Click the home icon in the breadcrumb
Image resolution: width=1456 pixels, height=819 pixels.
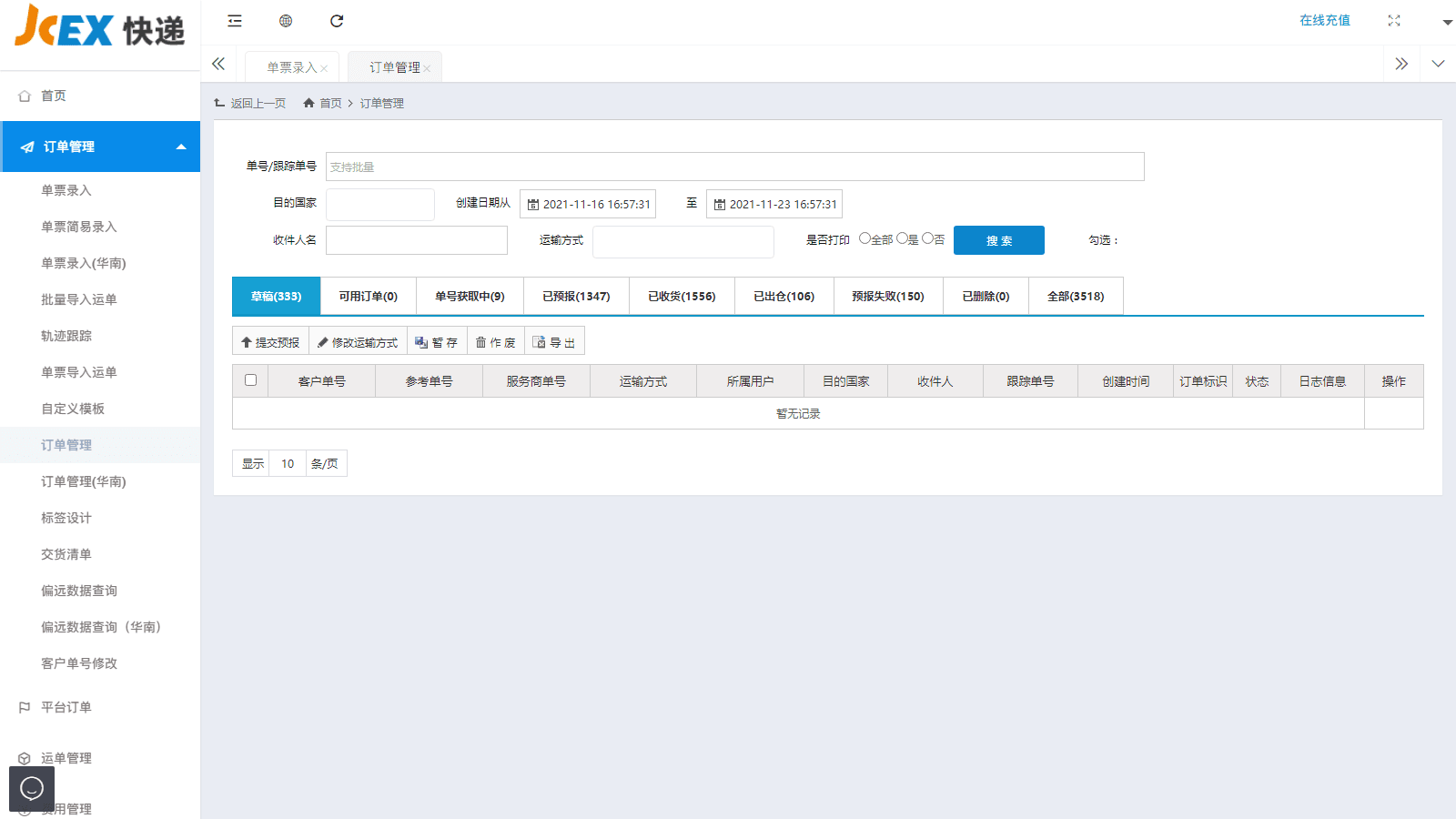pos(308,103)
